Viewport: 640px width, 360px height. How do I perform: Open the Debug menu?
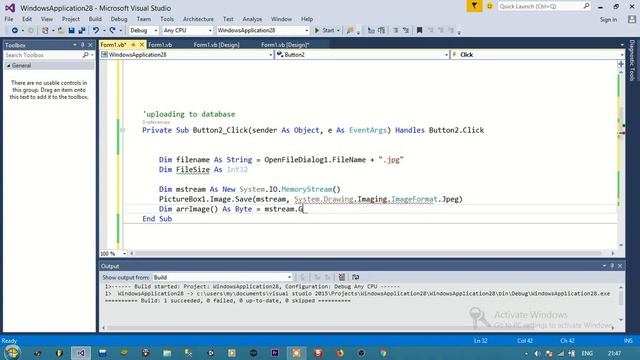coord(119,19)
